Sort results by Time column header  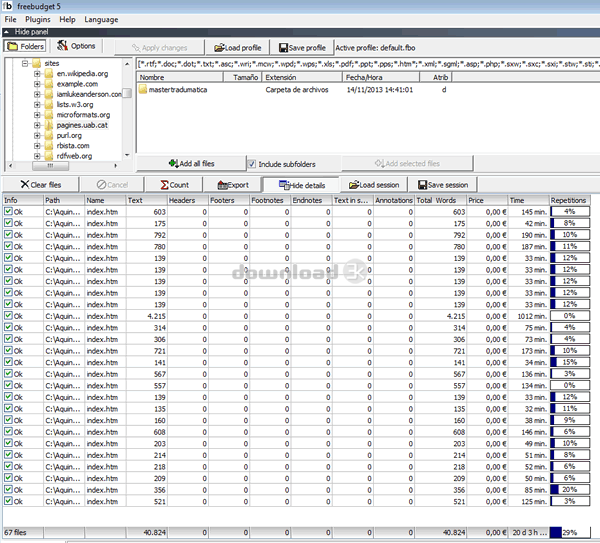[528, 200]
